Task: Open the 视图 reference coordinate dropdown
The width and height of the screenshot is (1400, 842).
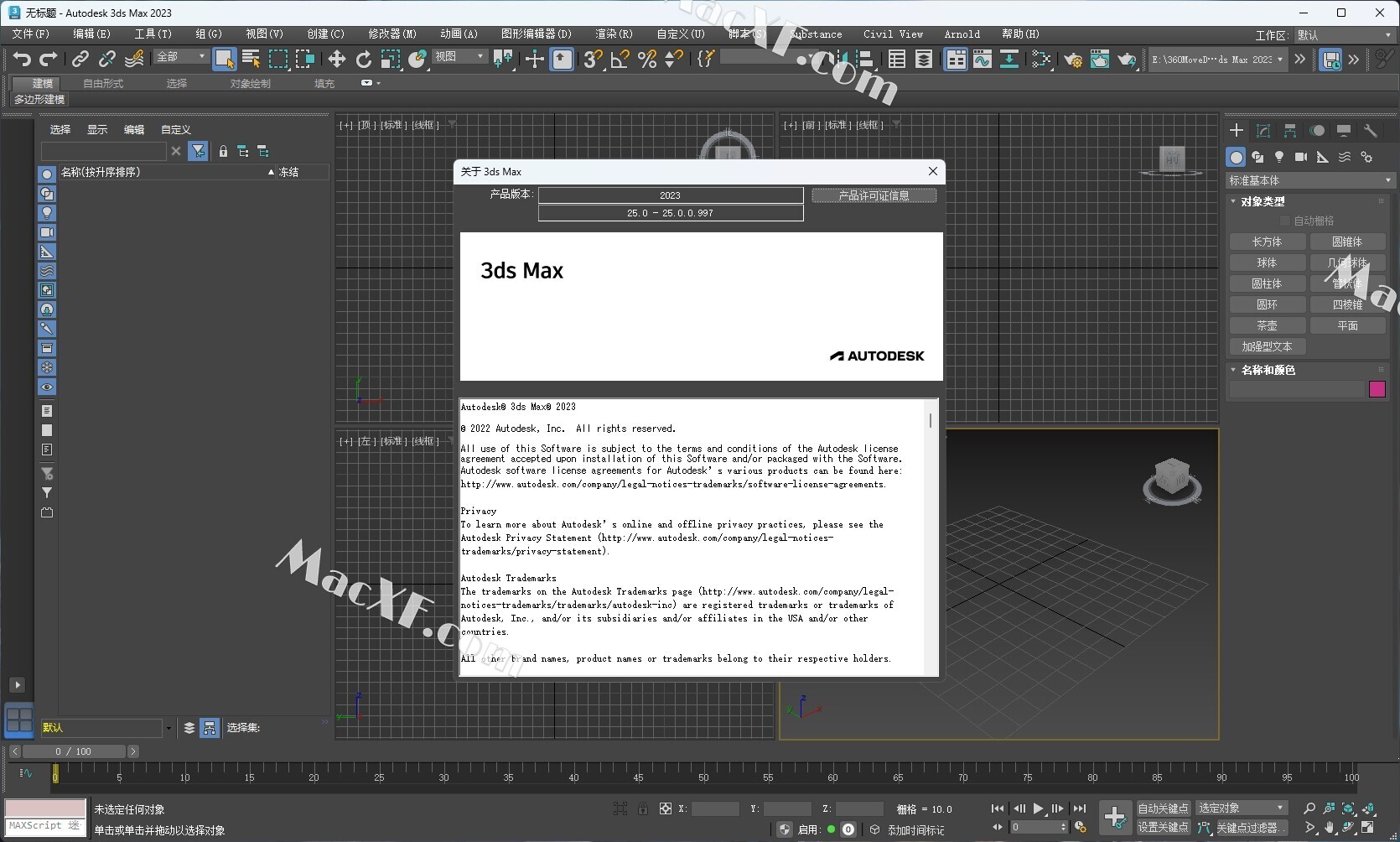Action: tap(459, 56)
